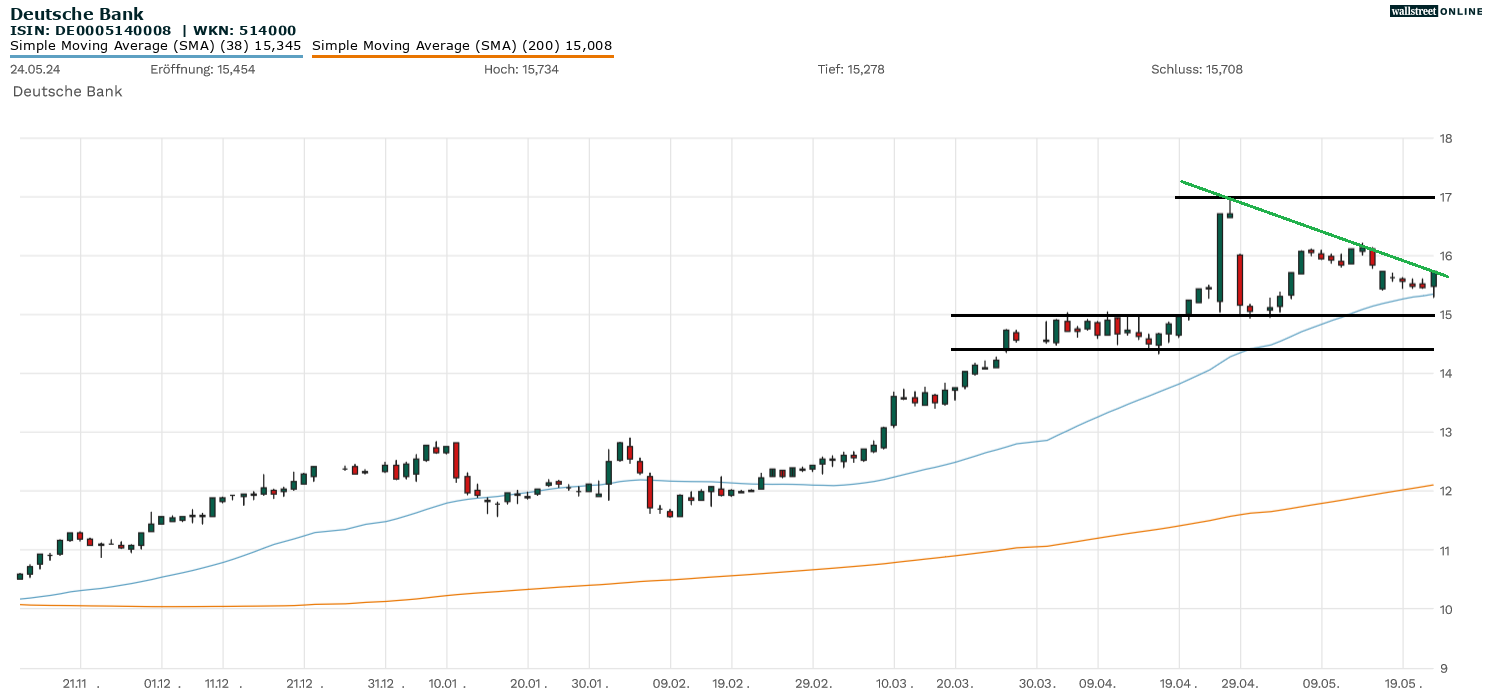Click x-axis date 21.11.

coord(79,683)
